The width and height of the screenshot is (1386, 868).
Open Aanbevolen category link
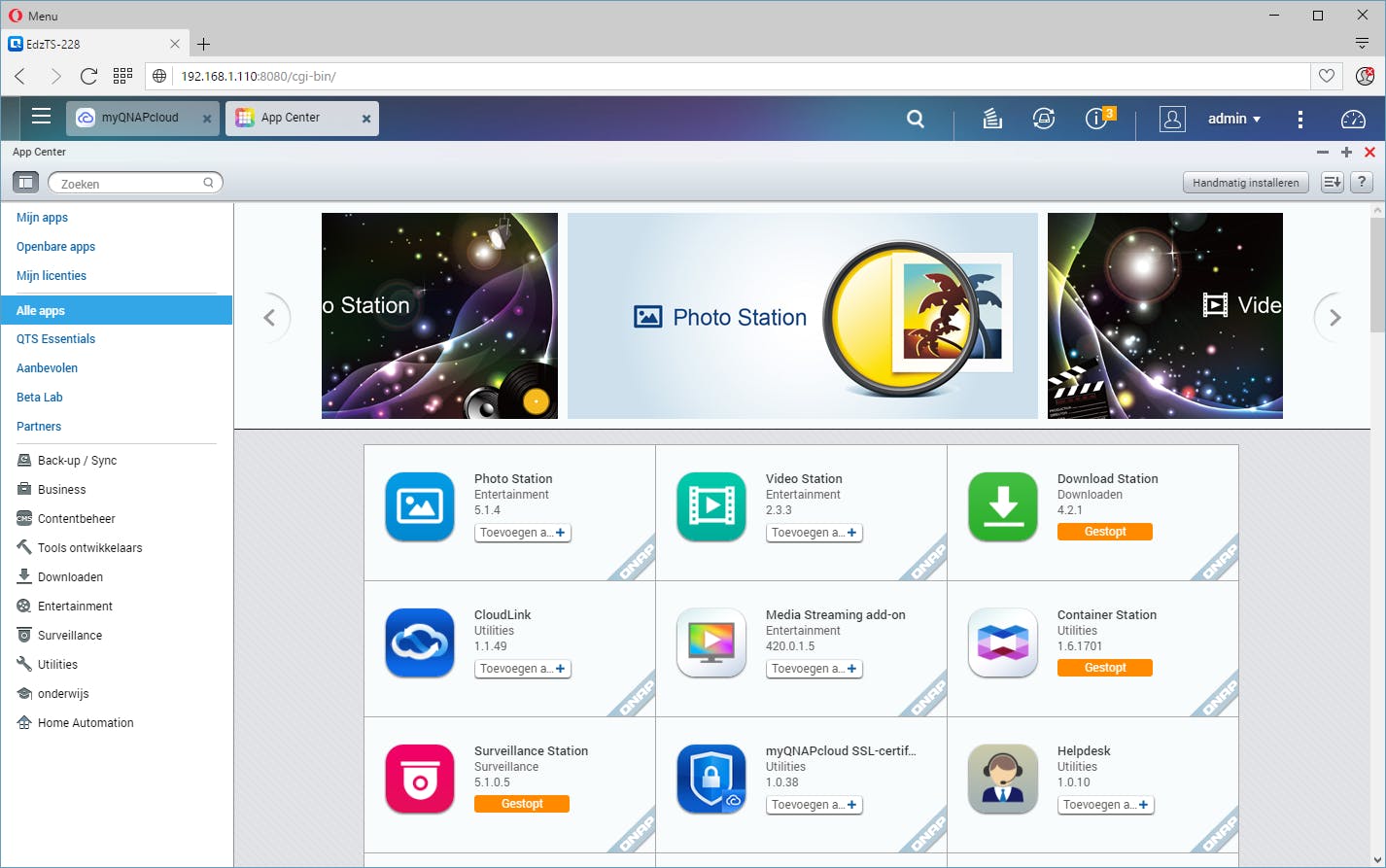click(x=47, y=368)
